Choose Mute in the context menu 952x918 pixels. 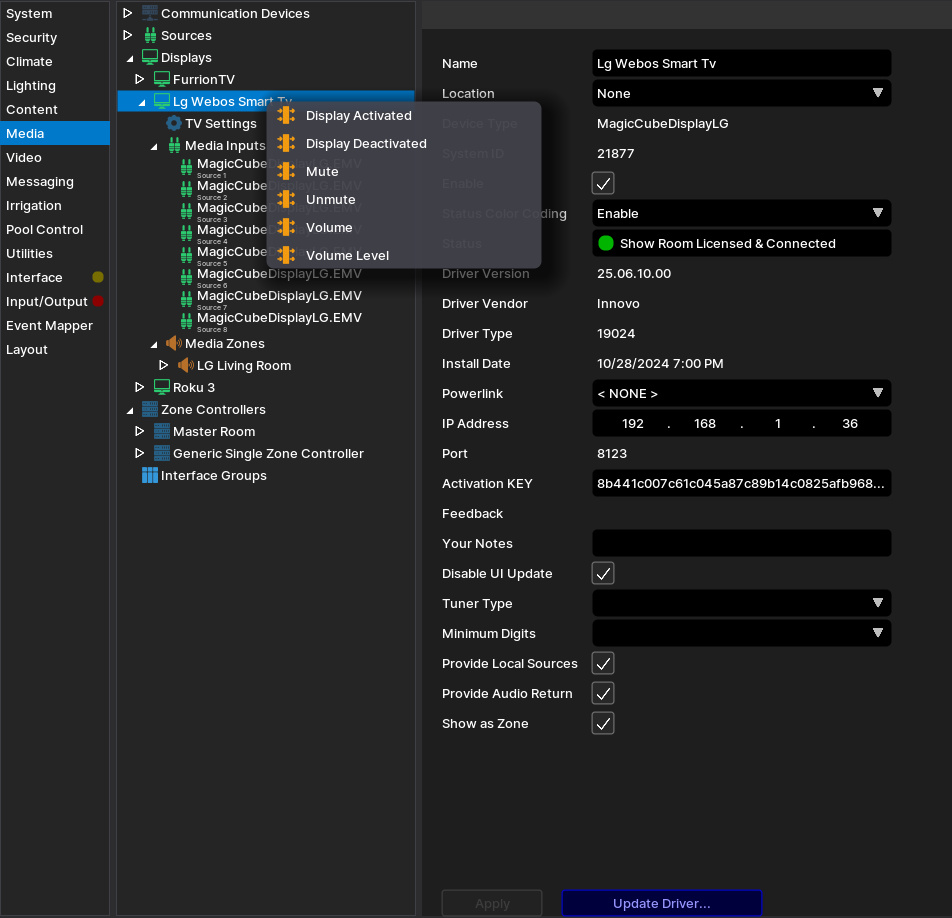point(404,171)
